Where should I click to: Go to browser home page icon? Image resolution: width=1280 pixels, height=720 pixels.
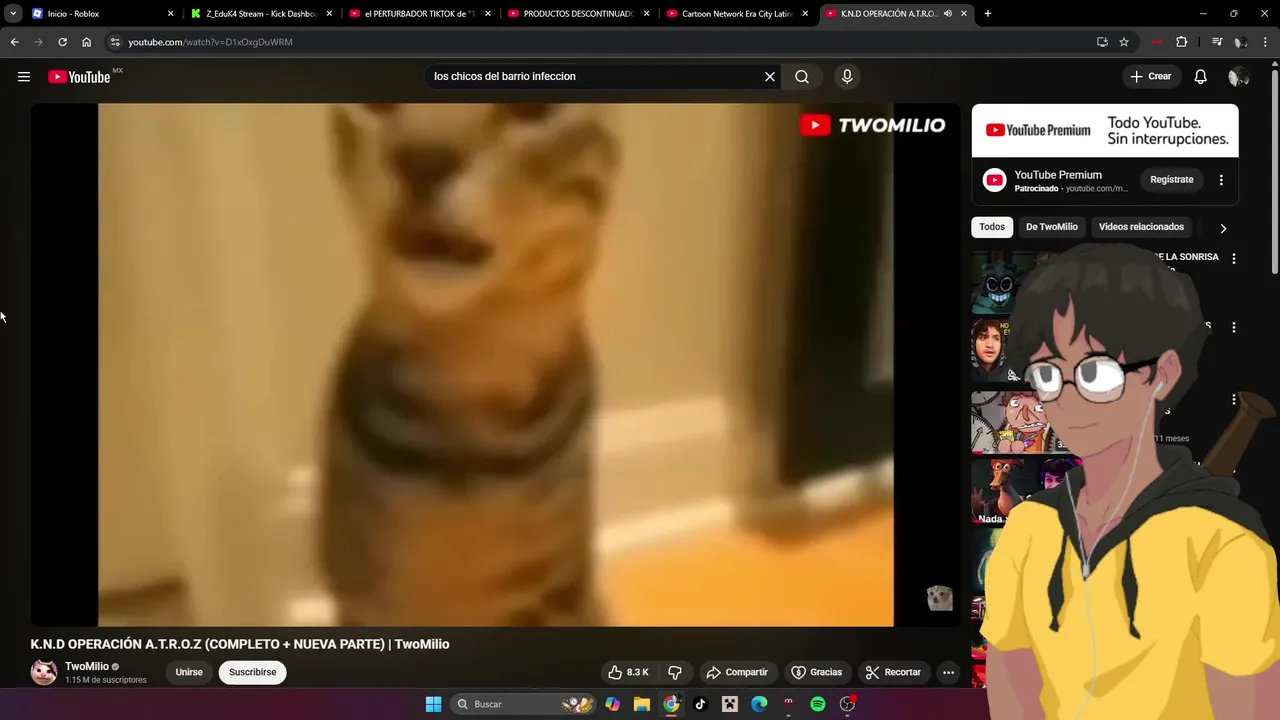[x=87, y=42]
